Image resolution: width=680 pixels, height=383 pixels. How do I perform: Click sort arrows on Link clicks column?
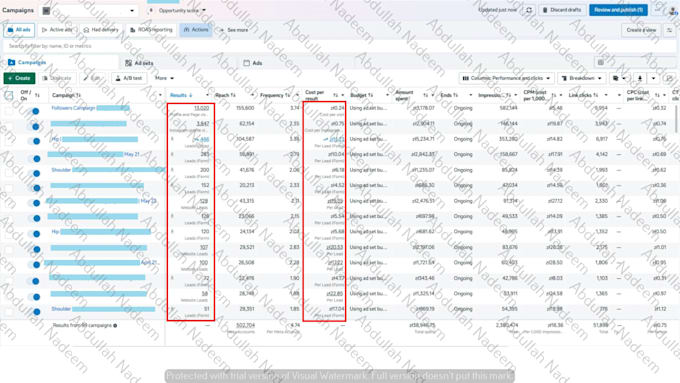596,95
